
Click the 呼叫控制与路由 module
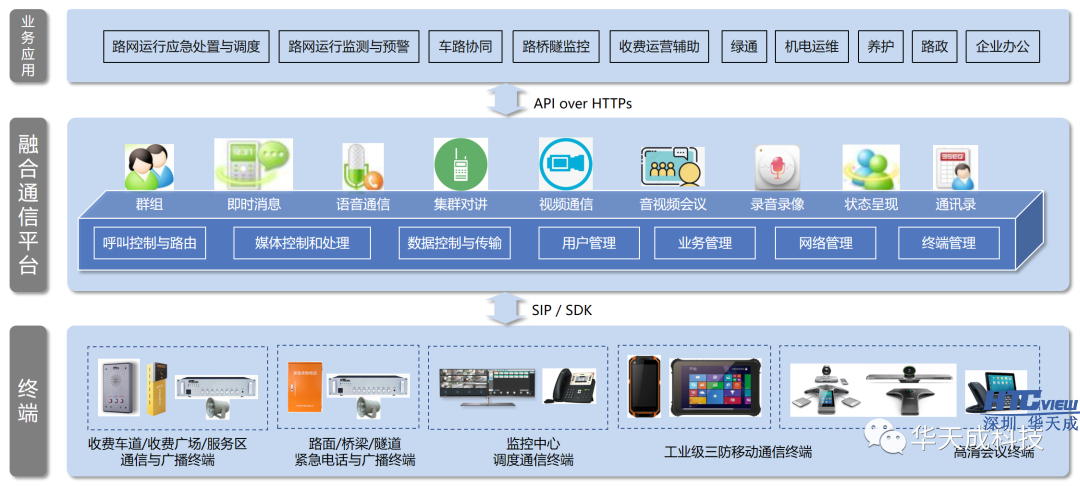[150, 243]
